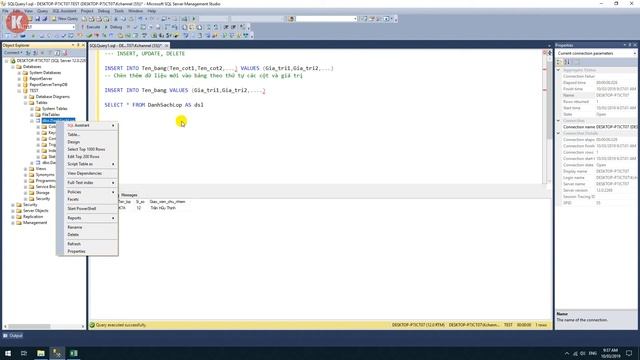Viewport: 640px width, 360px height.
Task: Expand the ReportServer database node
Action: click(19, 79)
